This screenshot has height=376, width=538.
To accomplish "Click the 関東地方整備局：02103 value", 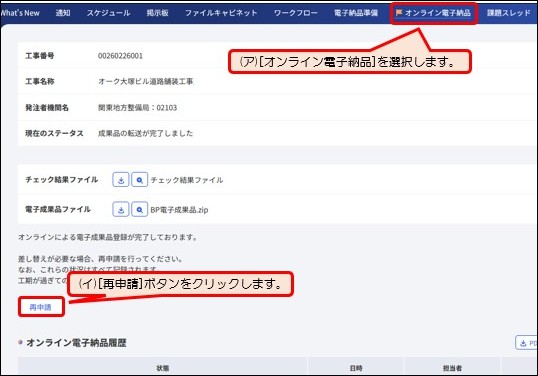I will [138, 108].
